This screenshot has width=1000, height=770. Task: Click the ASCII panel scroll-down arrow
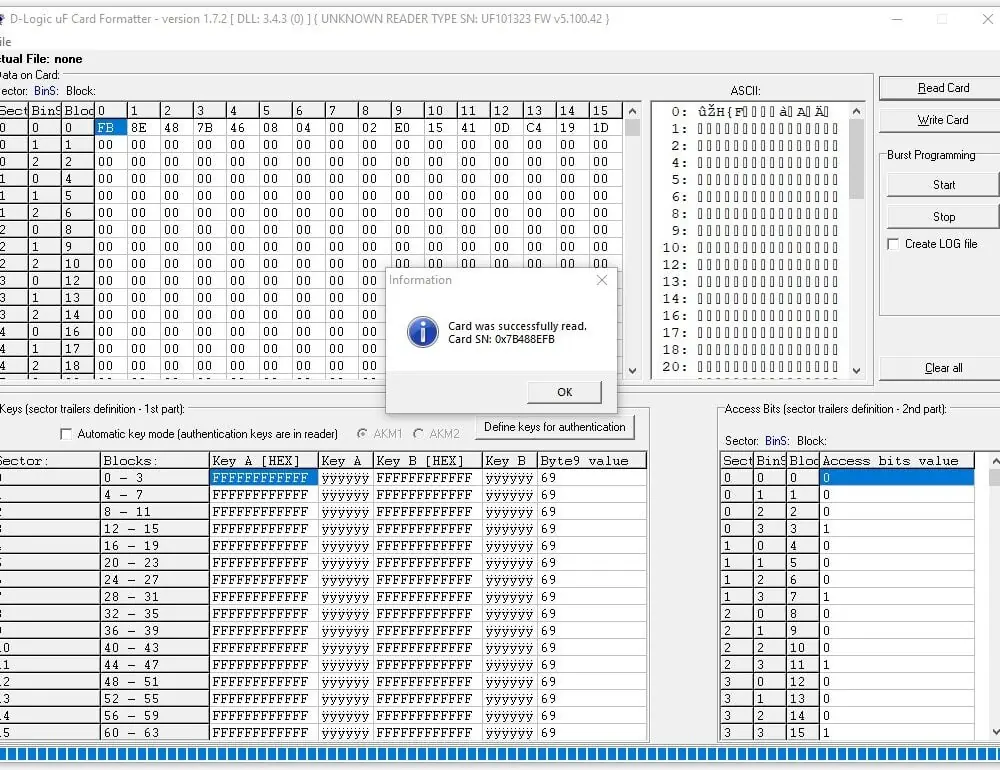857,371
